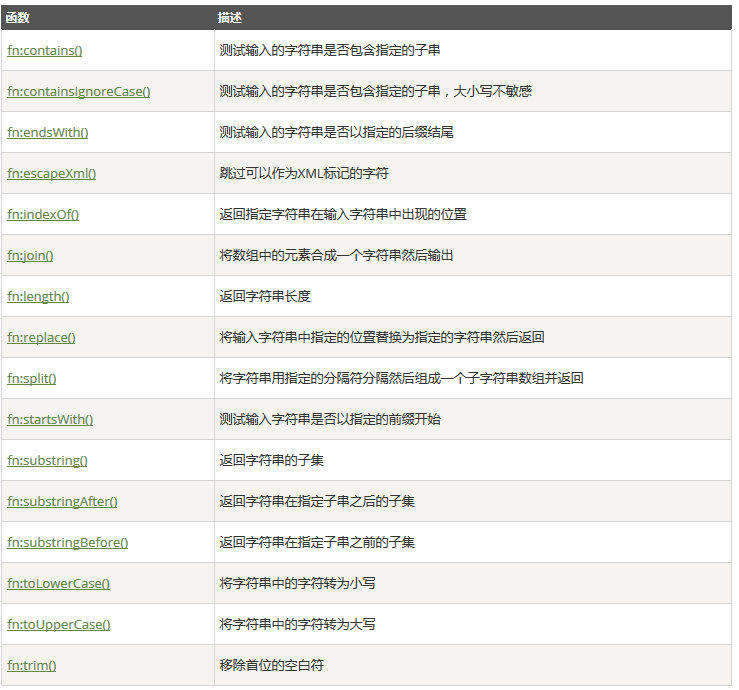Go to the fn:indexOf() page
The image size is (739, 690).
[43, 214]
